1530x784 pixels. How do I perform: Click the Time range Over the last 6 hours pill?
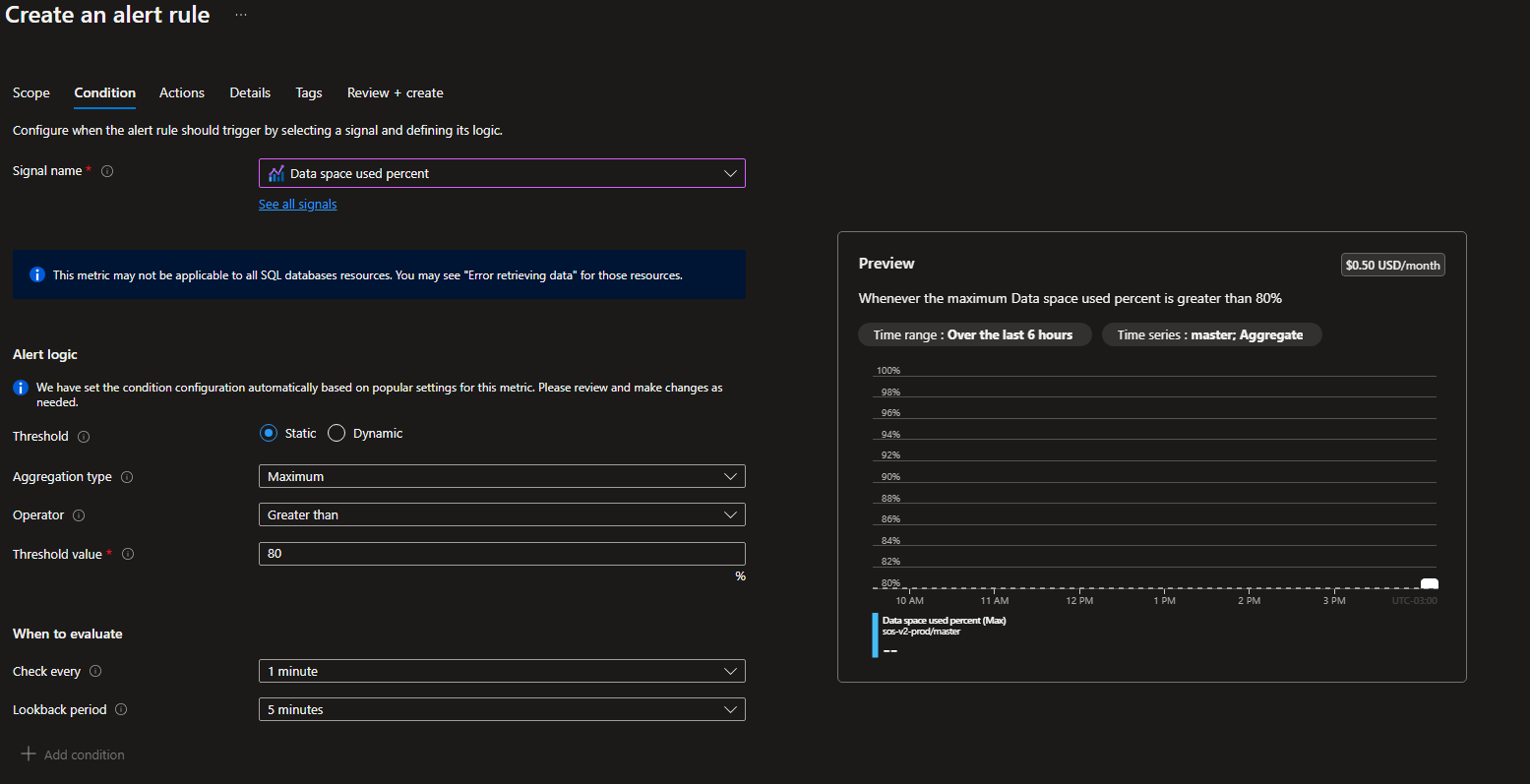pyautogui.click(x=974, y=334)
